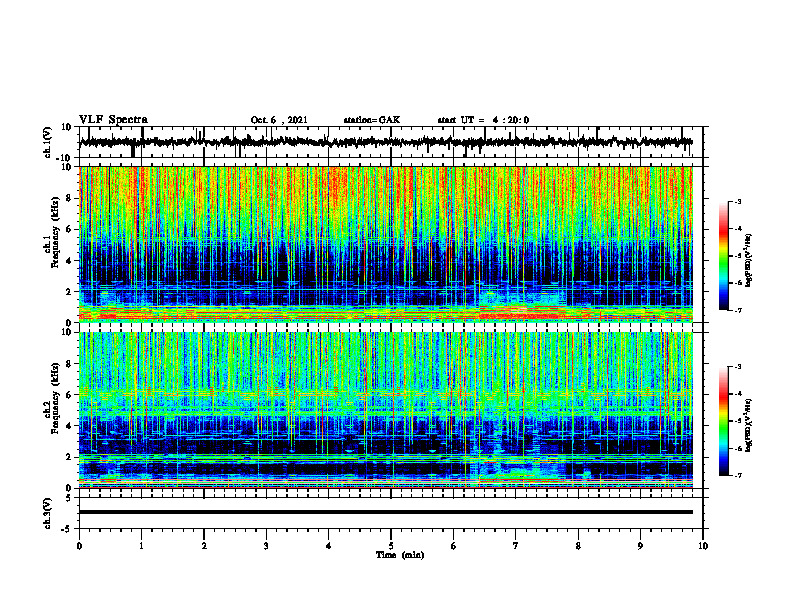Click time axis tick label "0"
This screenshot has width=792, height=612.
(x=79, y=546)
